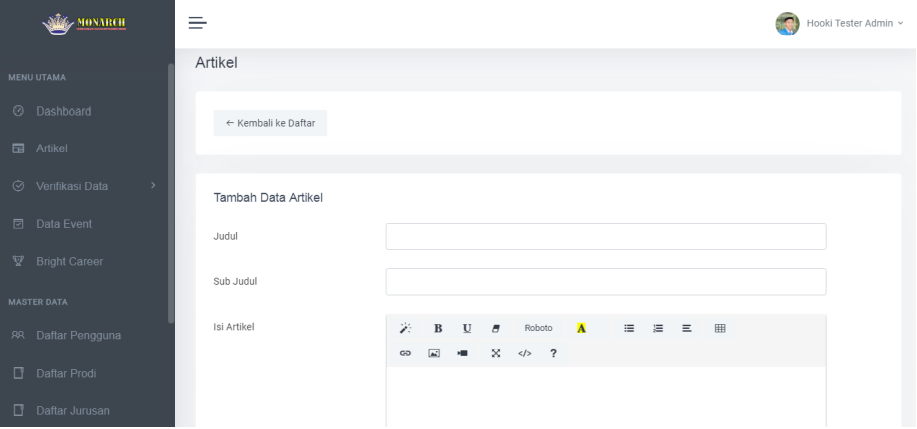Screen dimensions: 917x429
Task: Toggle the HTML code view
Action: tap(524, 353)
